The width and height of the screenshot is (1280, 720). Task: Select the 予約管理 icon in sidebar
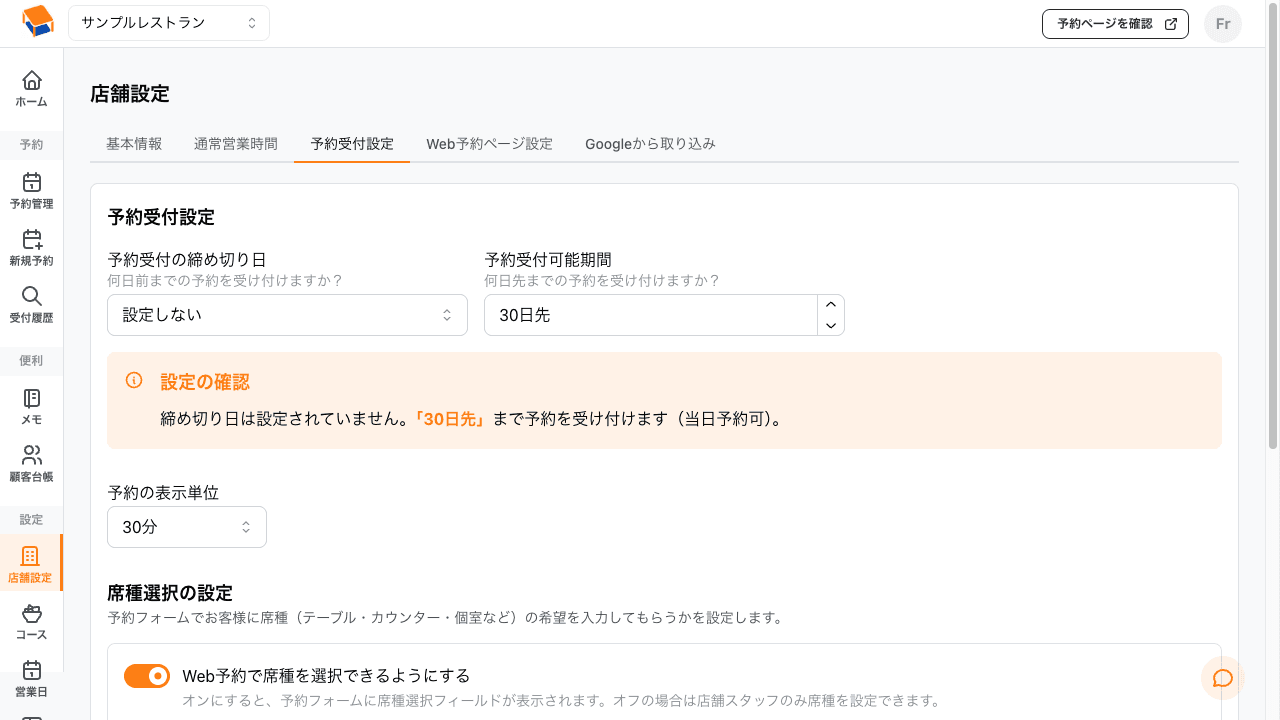31,190
